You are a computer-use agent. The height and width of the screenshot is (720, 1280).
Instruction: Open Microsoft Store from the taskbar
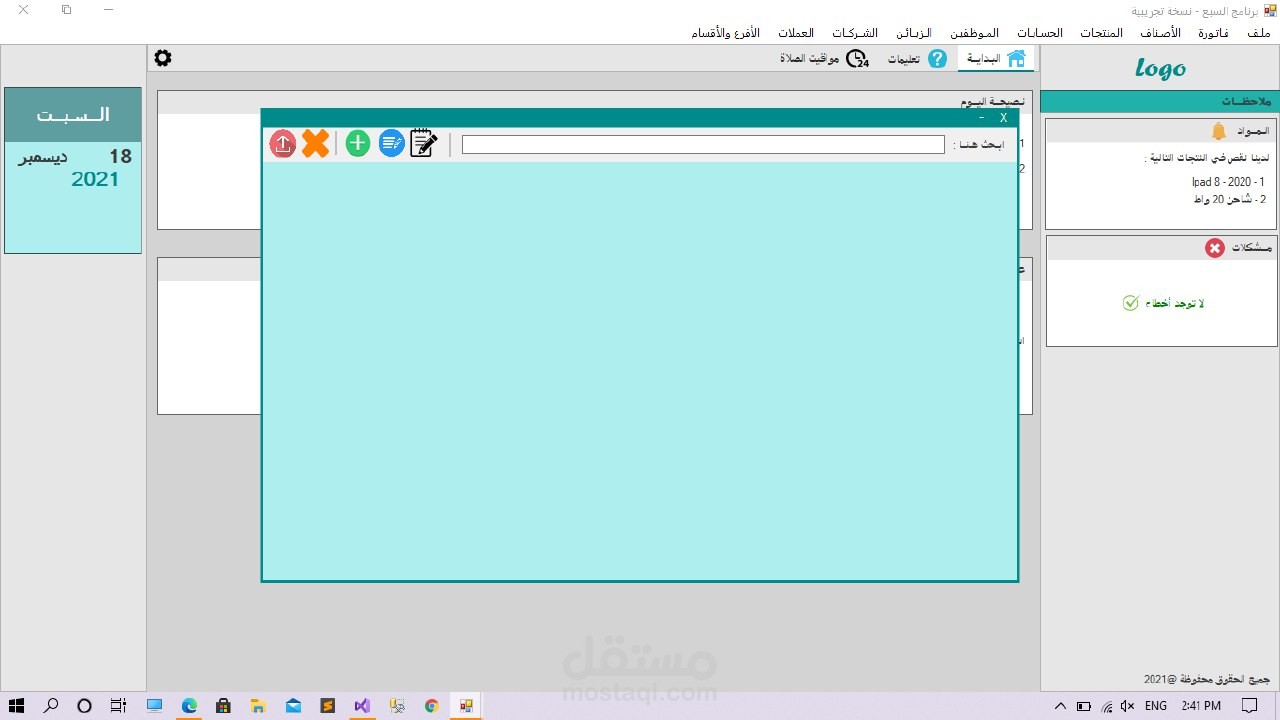tap(224, 706)
